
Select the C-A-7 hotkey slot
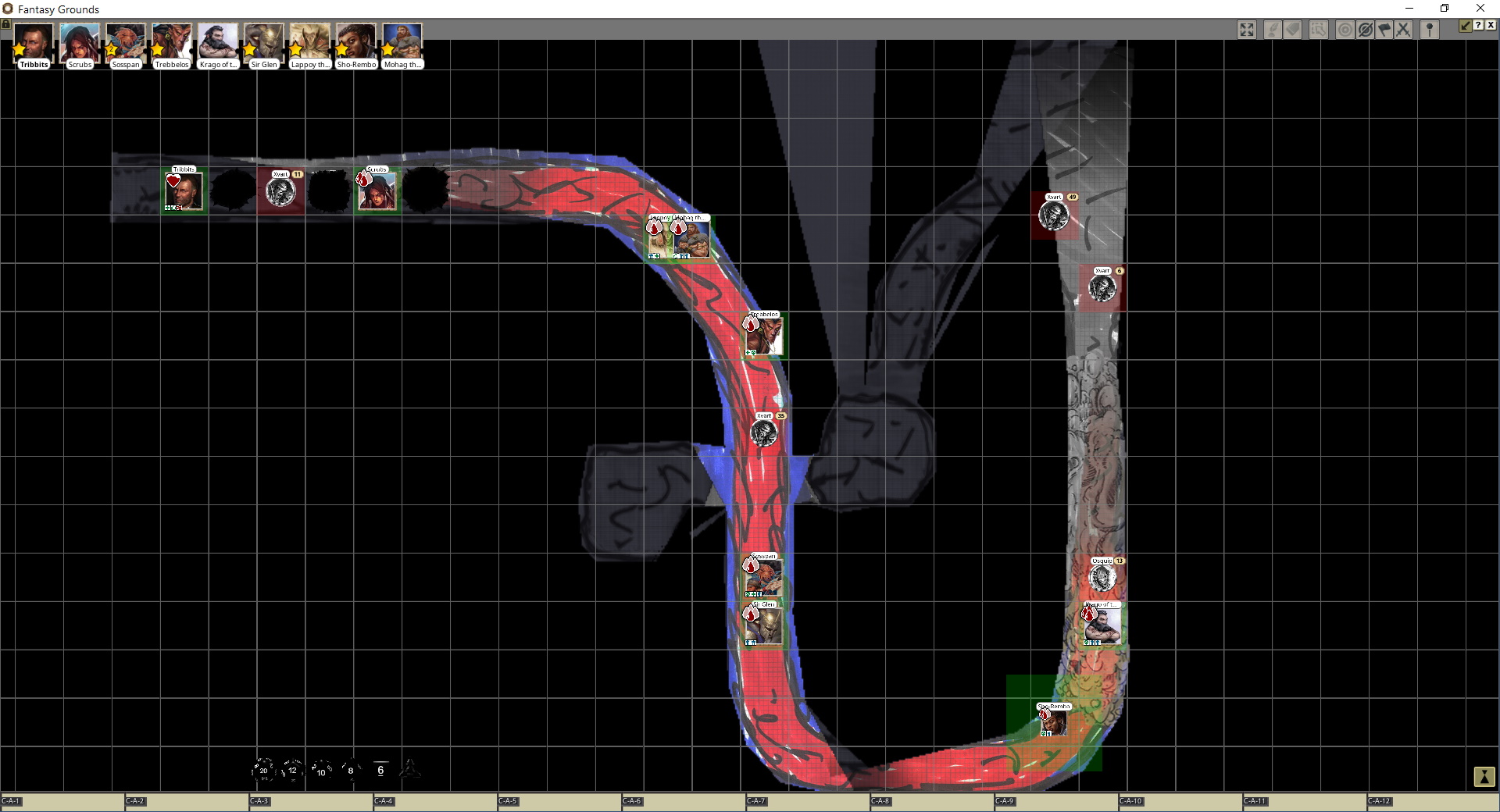click(x=807, y=802)
